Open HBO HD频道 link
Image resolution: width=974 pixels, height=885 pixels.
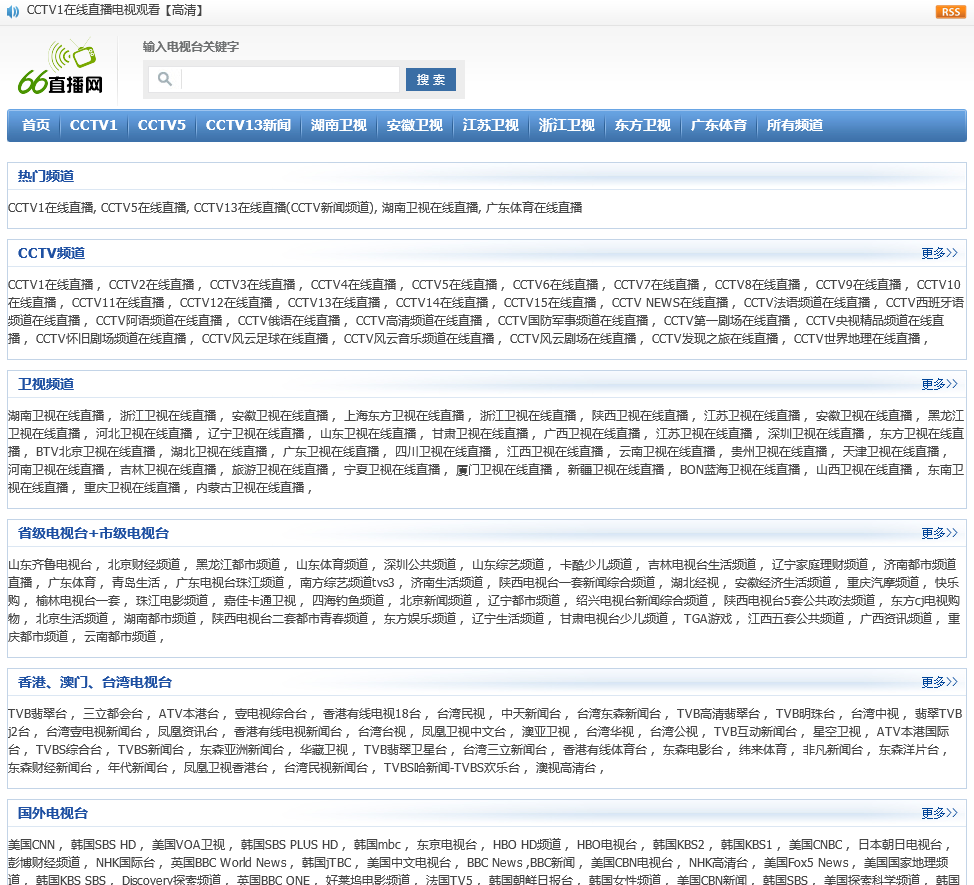(x=527, y=845)
